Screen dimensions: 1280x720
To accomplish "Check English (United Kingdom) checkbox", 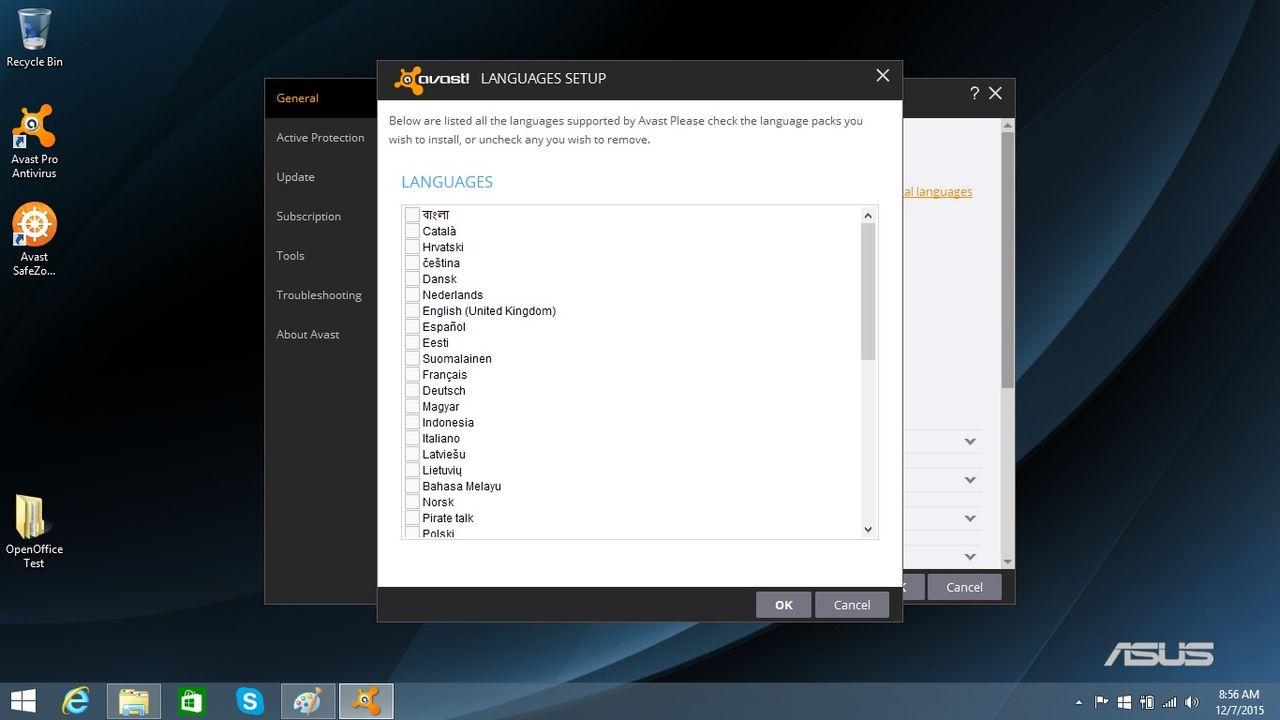I will coord(412,311).
